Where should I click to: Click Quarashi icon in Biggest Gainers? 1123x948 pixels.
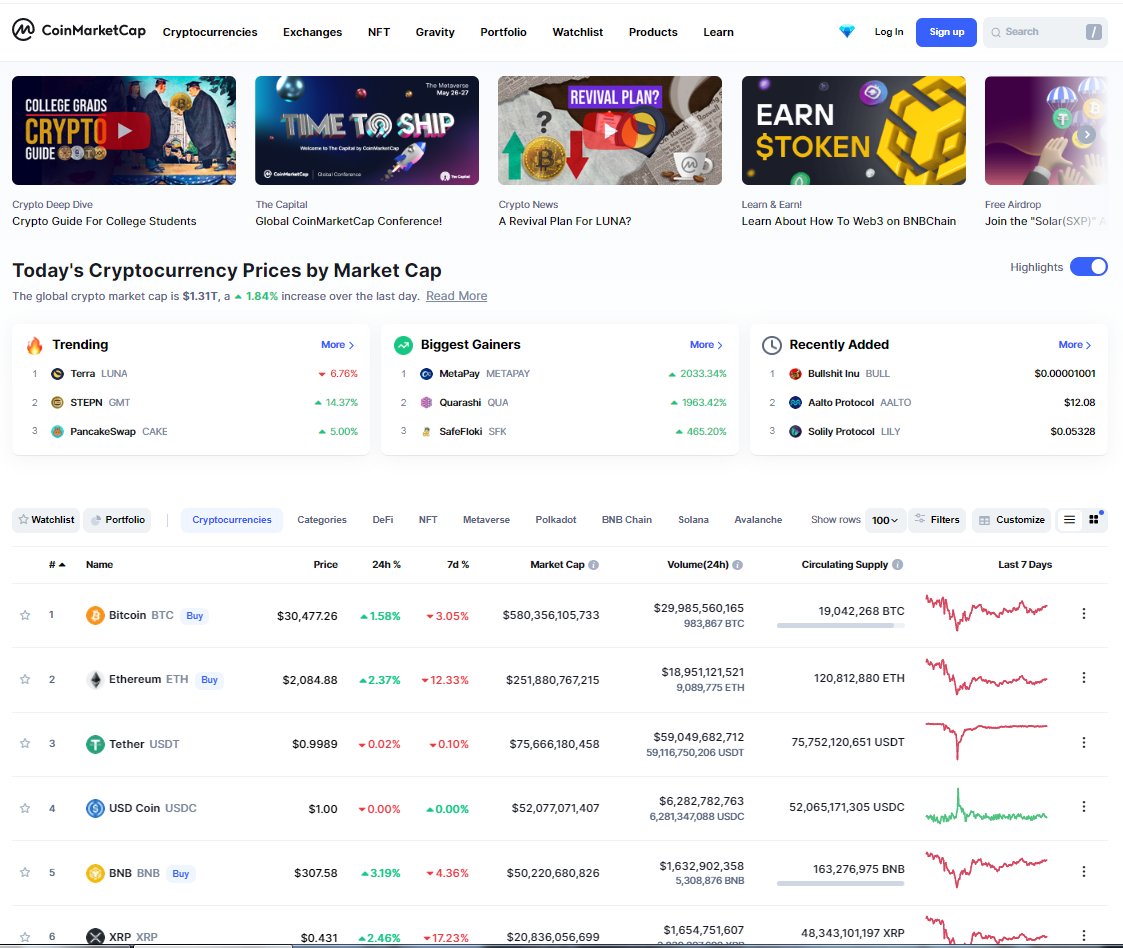click(426, 402)
